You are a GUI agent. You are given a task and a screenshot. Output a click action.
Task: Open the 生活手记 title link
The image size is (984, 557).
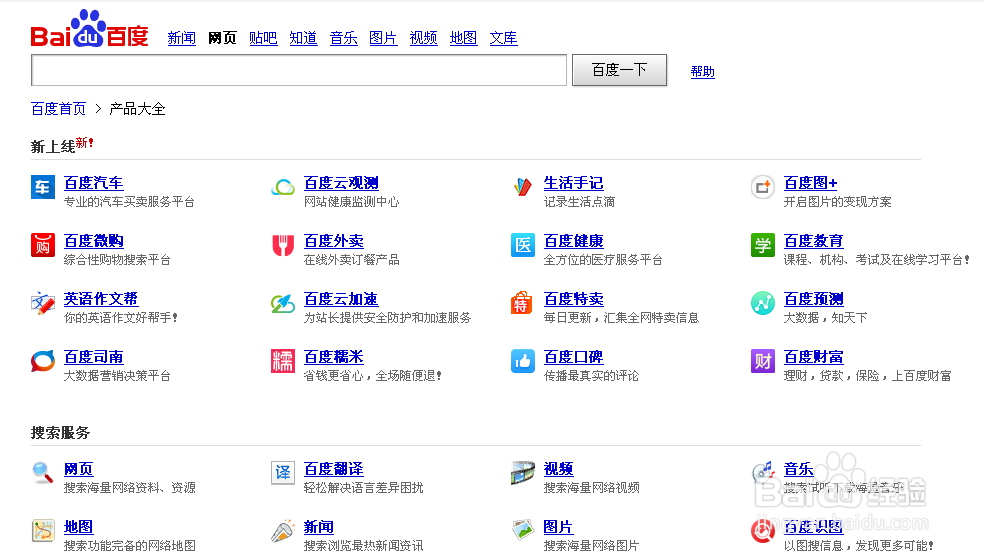pos(573,183)
